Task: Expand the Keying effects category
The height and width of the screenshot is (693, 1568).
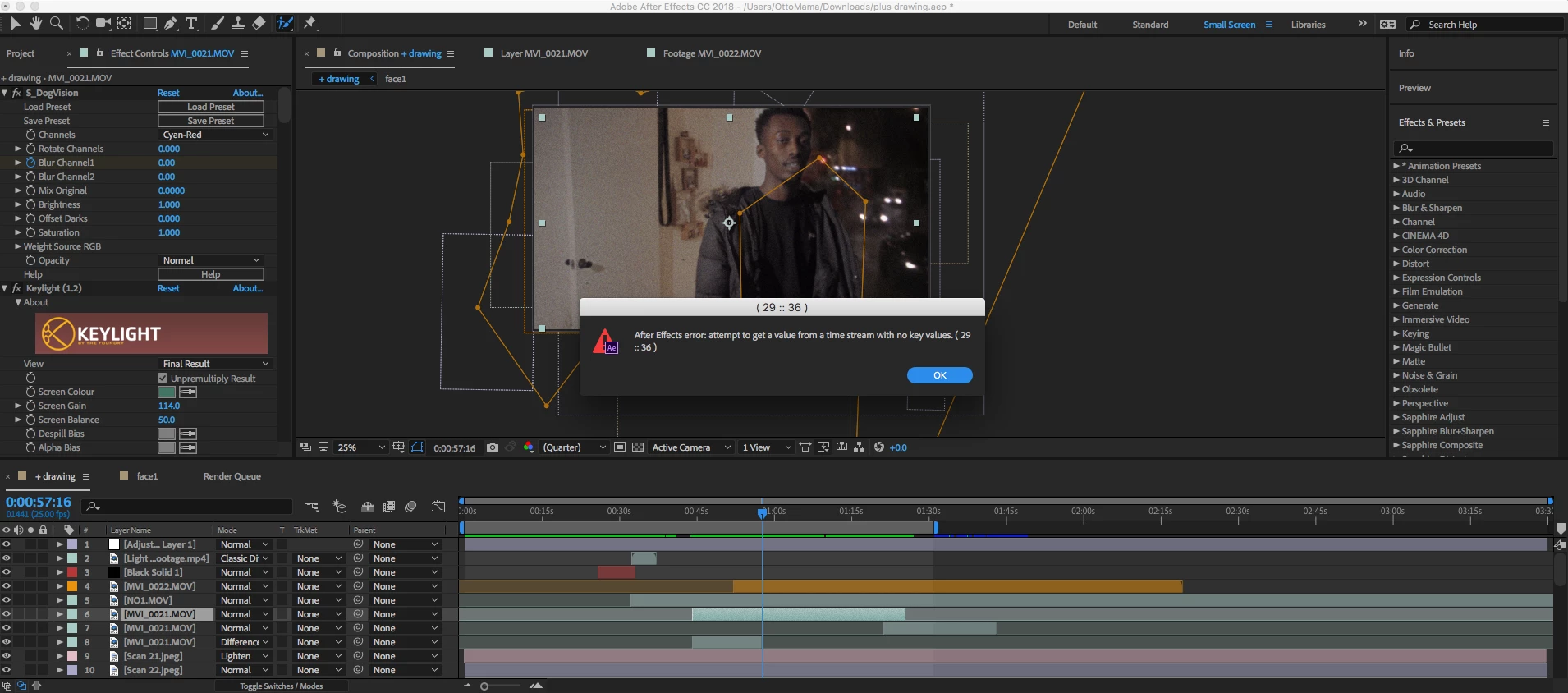Action: 1396,333
